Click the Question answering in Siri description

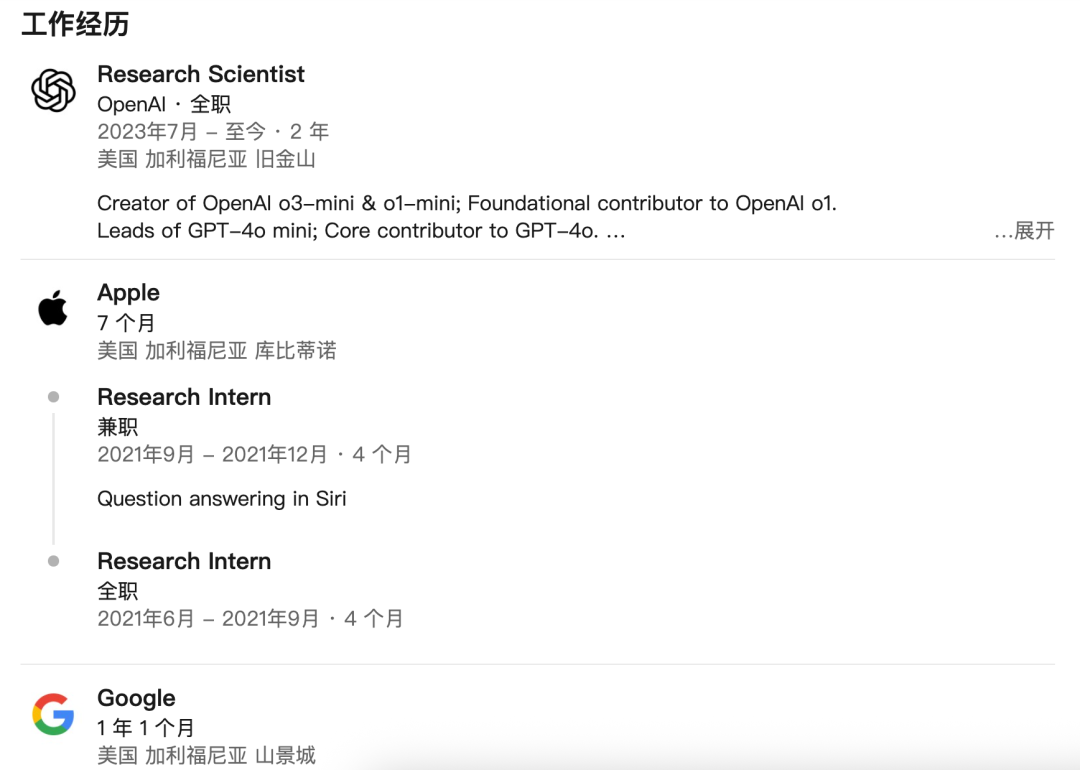tap(221, 498)
